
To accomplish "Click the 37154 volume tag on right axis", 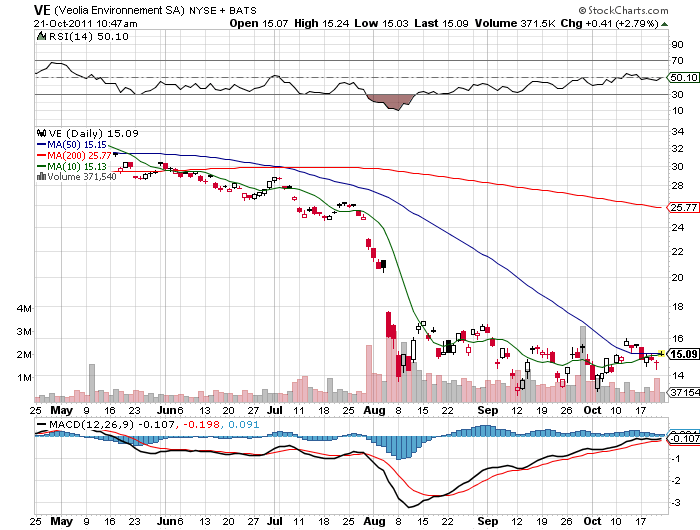I will pyautogui.click(x=684, y=392).
